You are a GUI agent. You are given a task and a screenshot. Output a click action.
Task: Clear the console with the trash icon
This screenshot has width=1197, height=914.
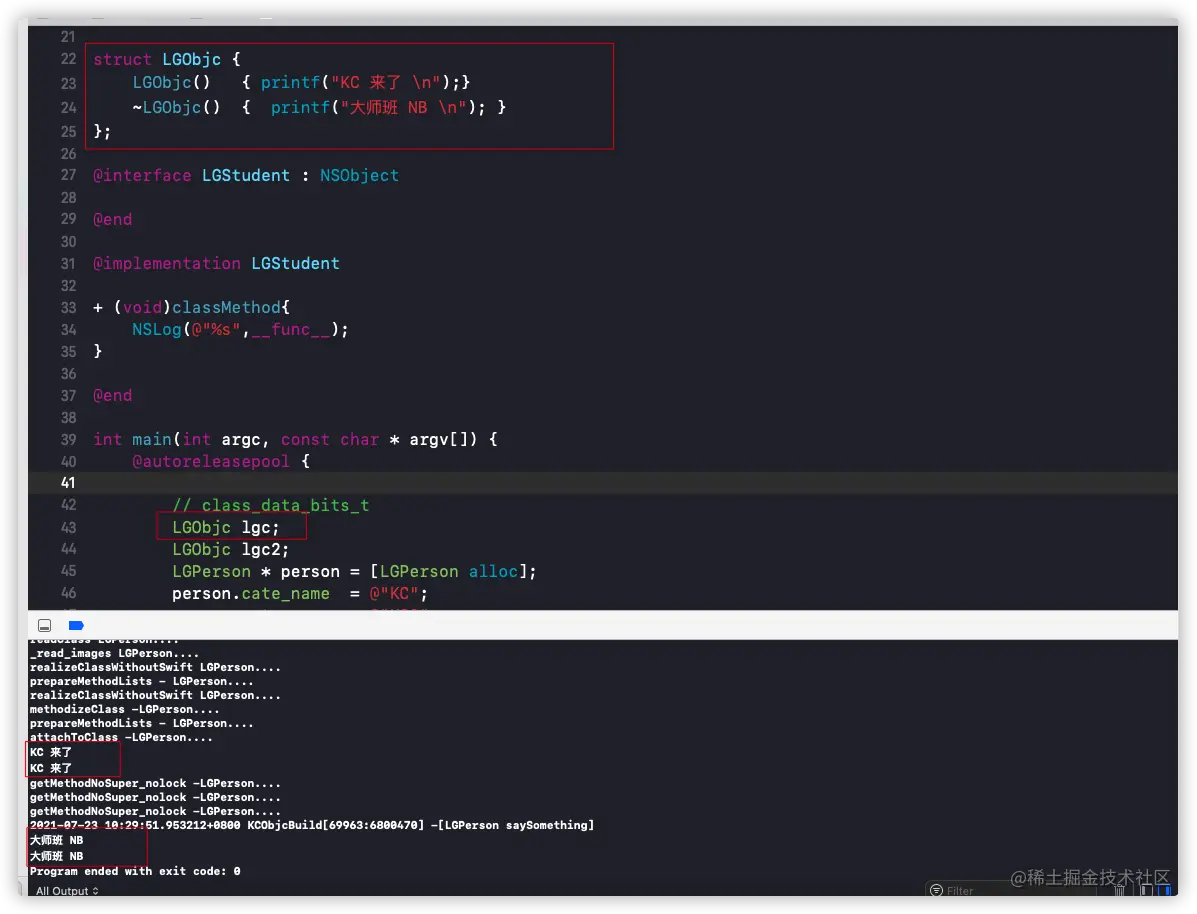click(x=1119, y=890)
